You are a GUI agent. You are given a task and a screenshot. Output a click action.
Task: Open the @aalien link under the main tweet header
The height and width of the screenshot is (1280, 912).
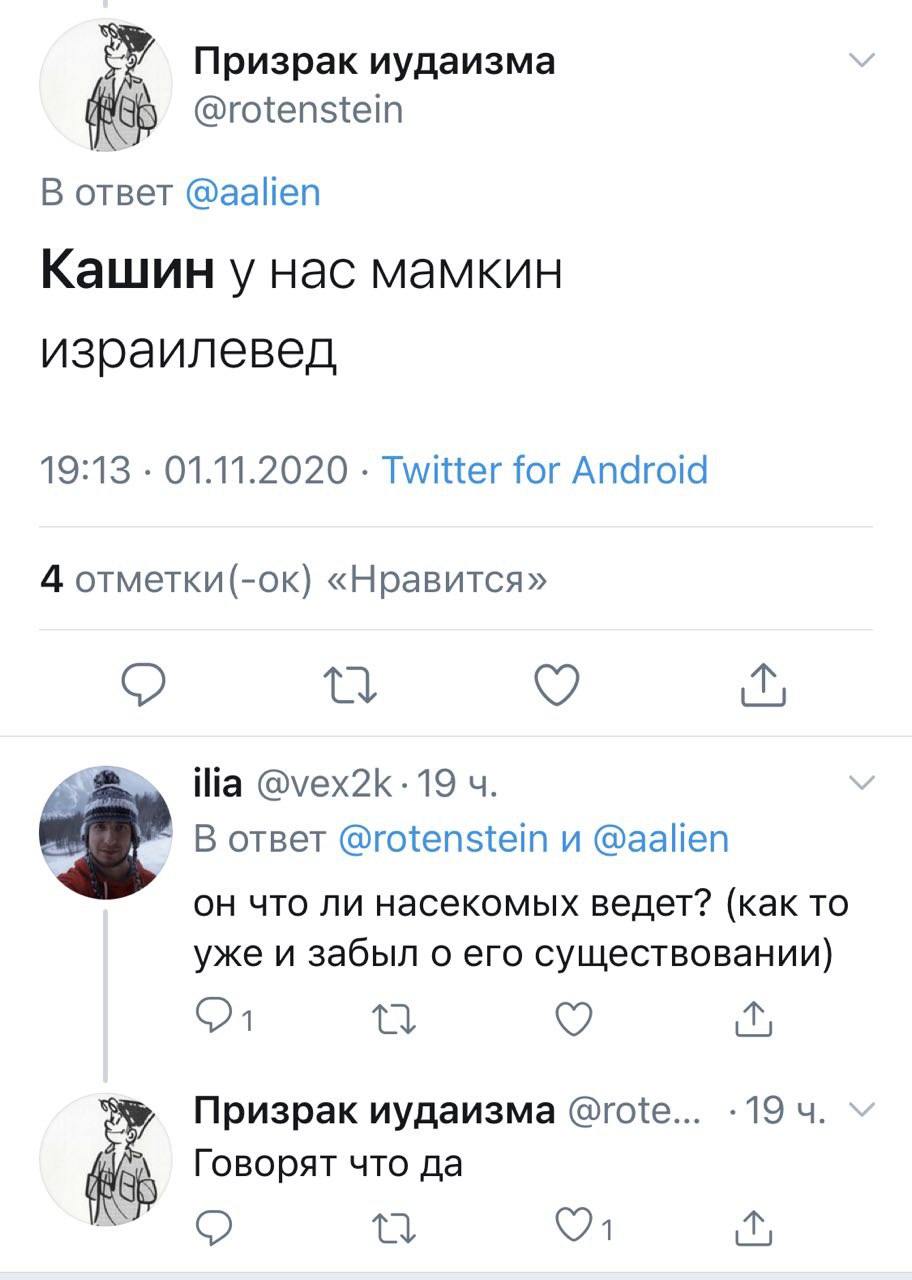253,191
